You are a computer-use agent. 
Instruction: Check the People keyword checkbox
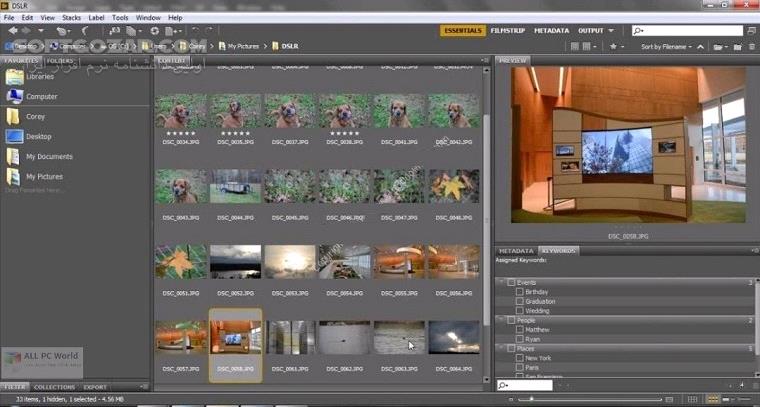511,320
